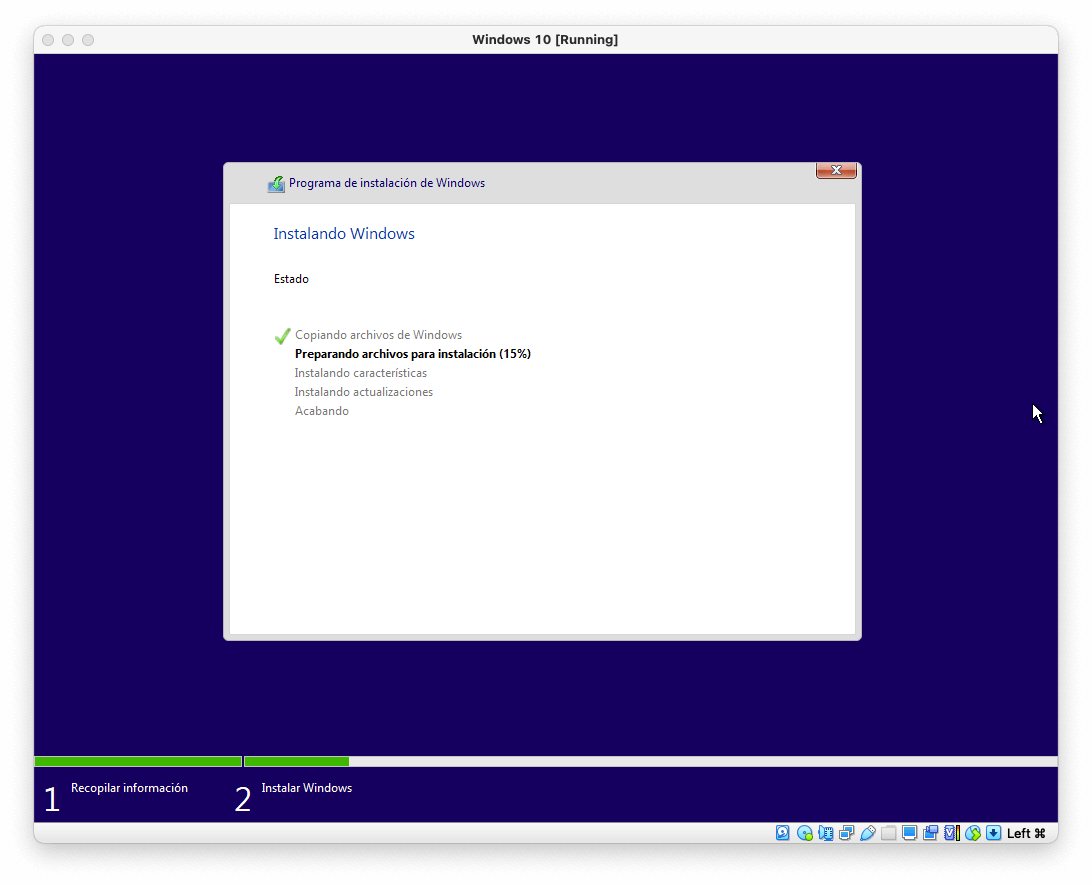Image resolution: width=1092 pixels, height=885 pixels.
Task: Select the audio status indicator
Action: [x=825, y=832]
